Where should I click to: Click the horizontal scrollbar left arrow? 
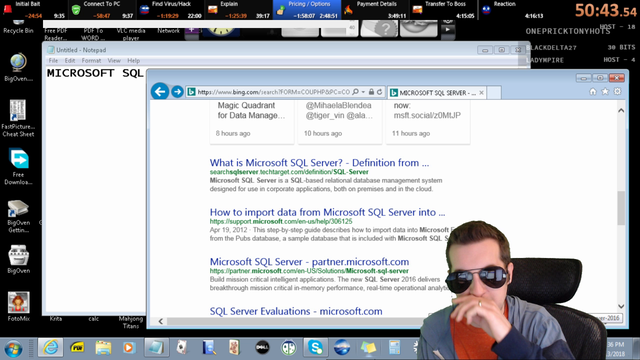pyautogui.click(x=160, y=321)
